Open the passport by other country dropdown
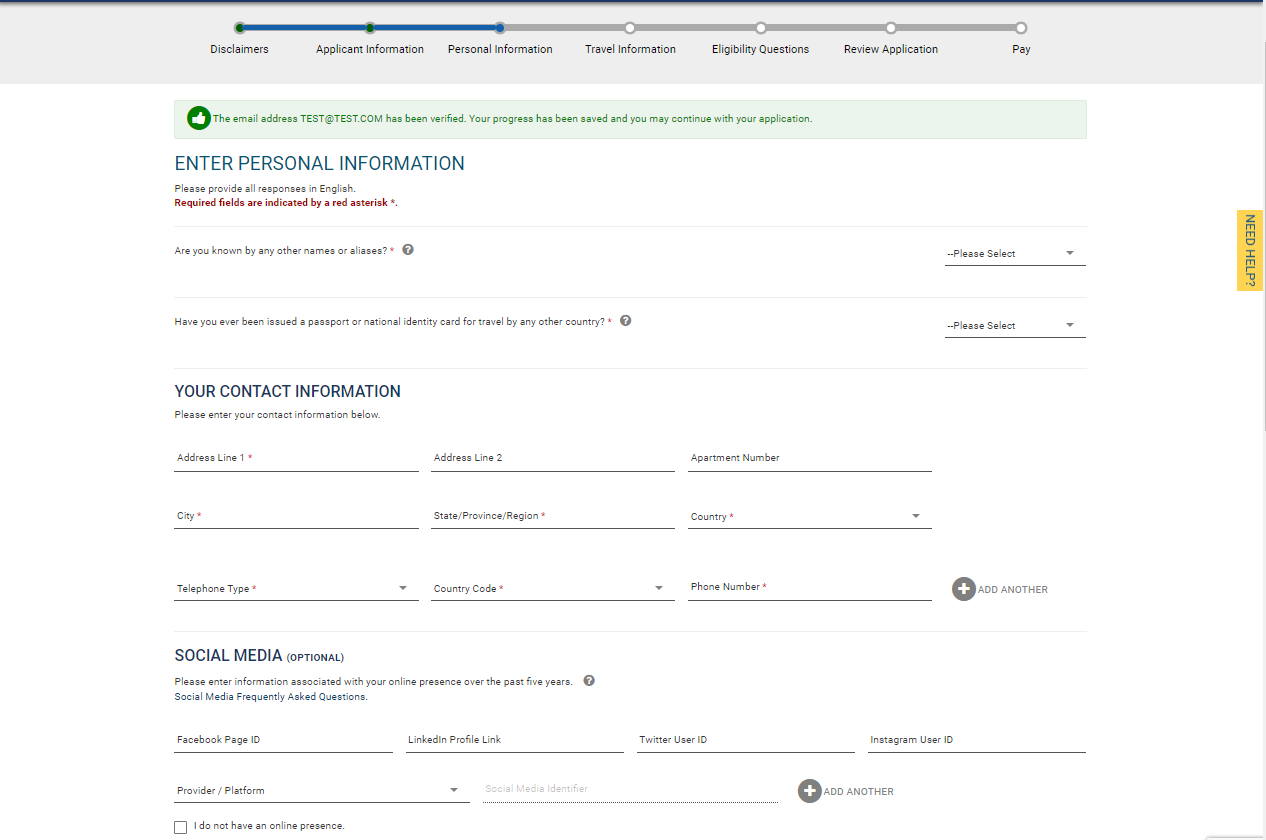Viewport: 1266px width, 840px height. coord(1014,326)
